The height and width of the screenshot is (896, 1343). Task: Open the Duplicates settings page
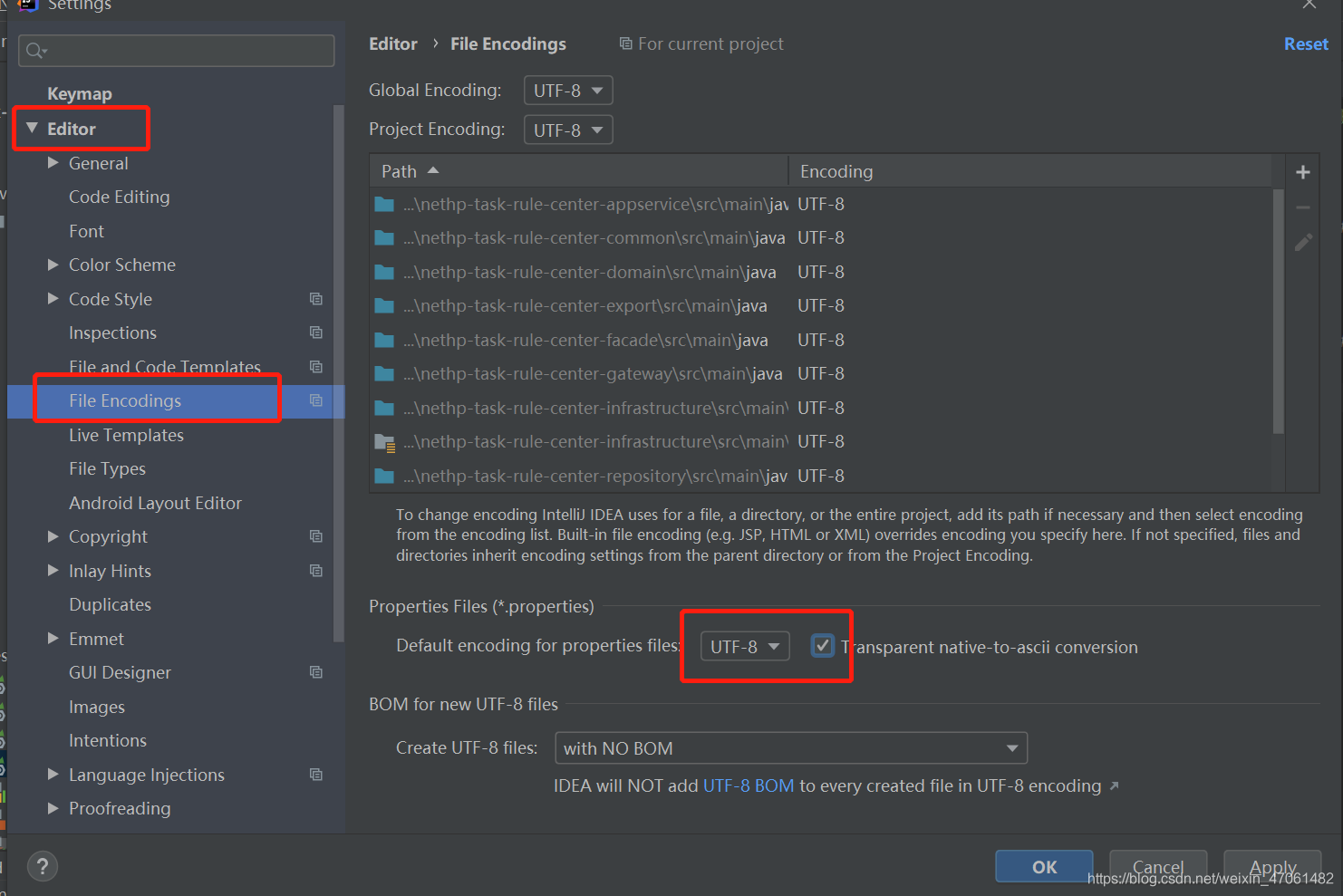110,604
